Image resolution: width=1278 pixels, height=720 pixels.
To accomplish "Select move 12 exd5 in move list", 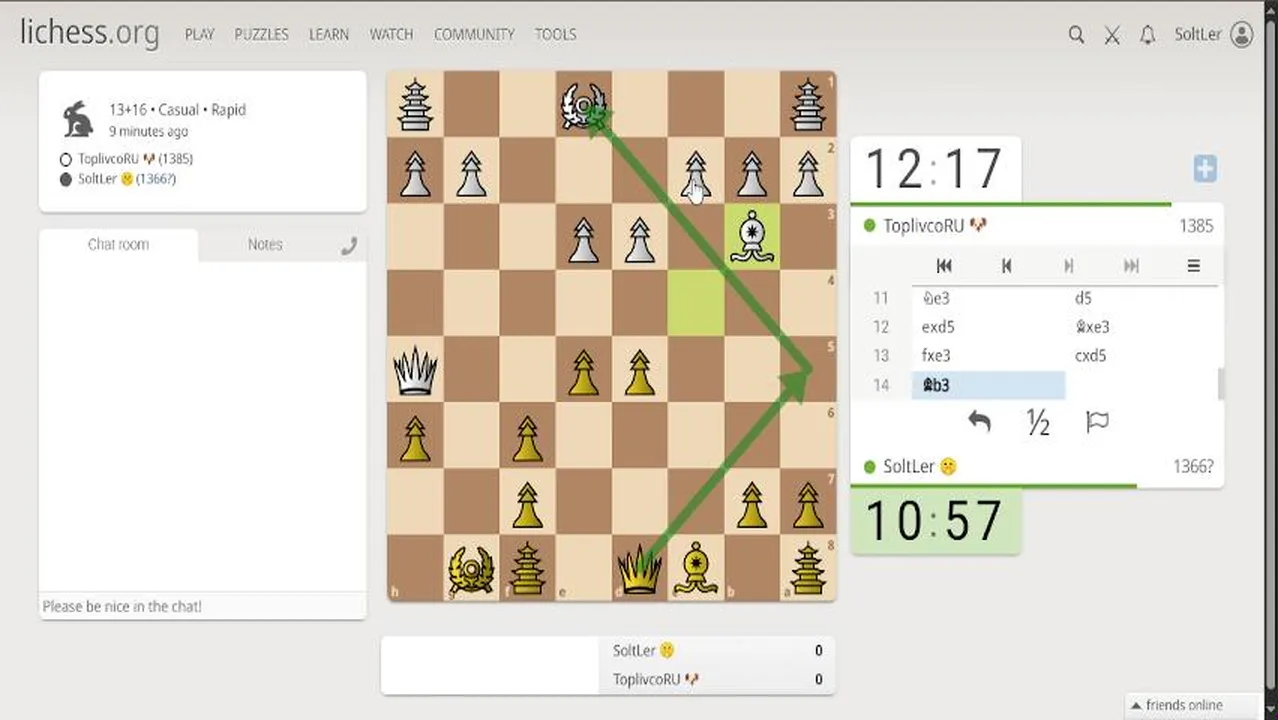I will 988,327.
